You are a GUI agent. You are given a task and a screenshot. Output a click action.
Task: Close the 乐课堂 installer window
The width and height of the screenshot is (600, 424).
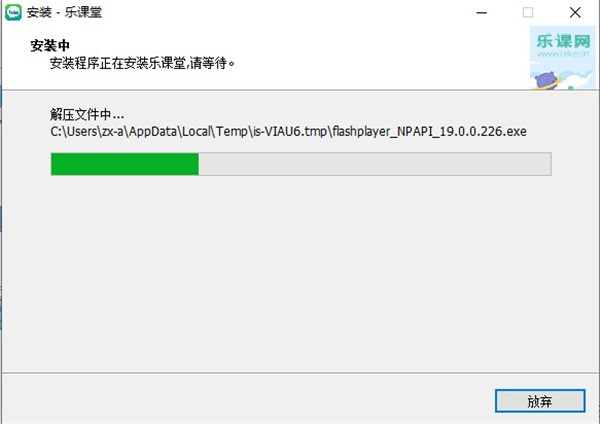(x=575, y=13)
